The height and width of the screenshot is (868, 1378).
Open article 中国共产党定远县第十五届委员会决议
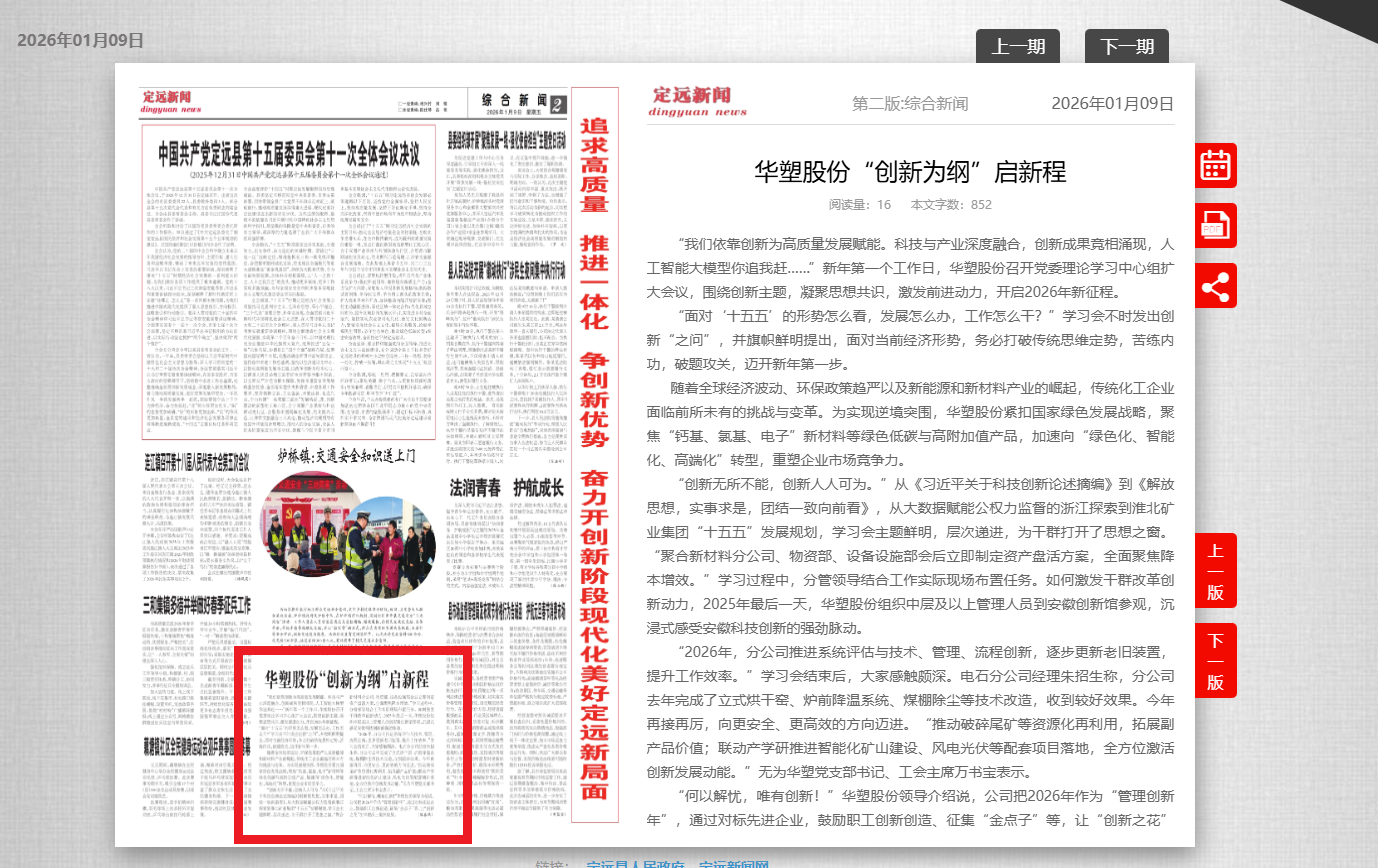pyautogui.click(x=289, y=155)
